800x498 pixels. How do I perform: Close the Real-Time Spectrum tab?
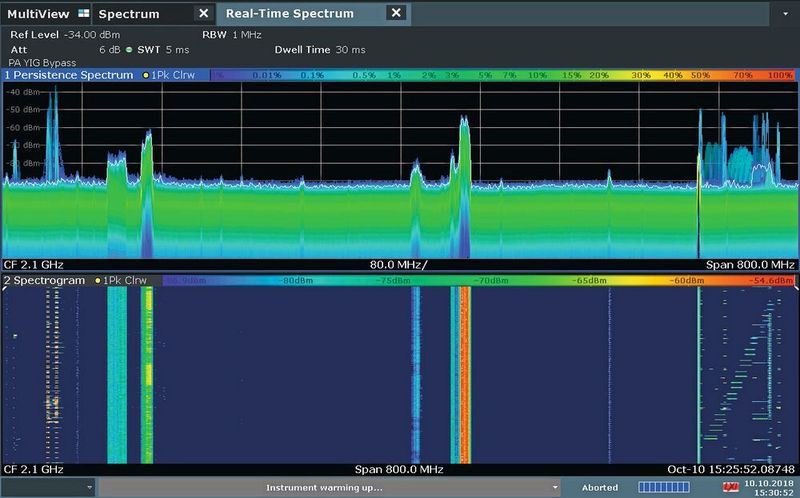pos(396,13)
